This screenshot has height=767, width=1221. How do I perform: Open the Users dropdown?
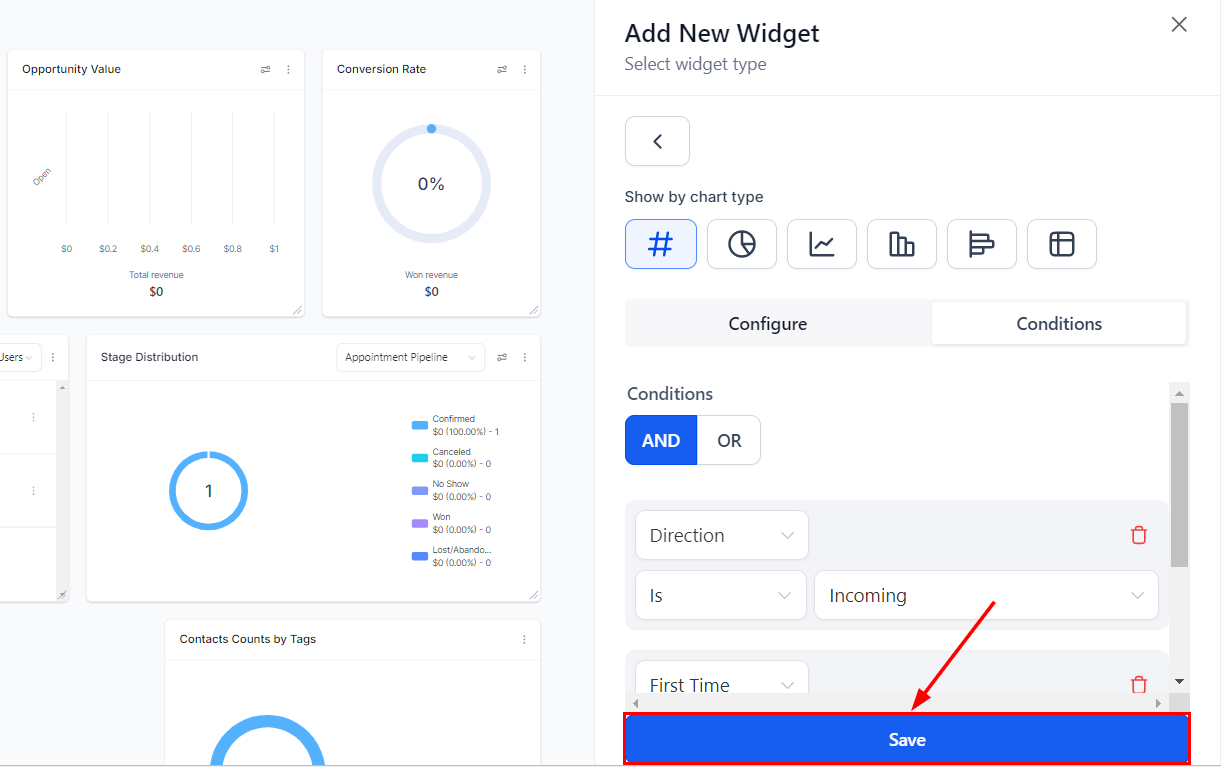[20, 357]
